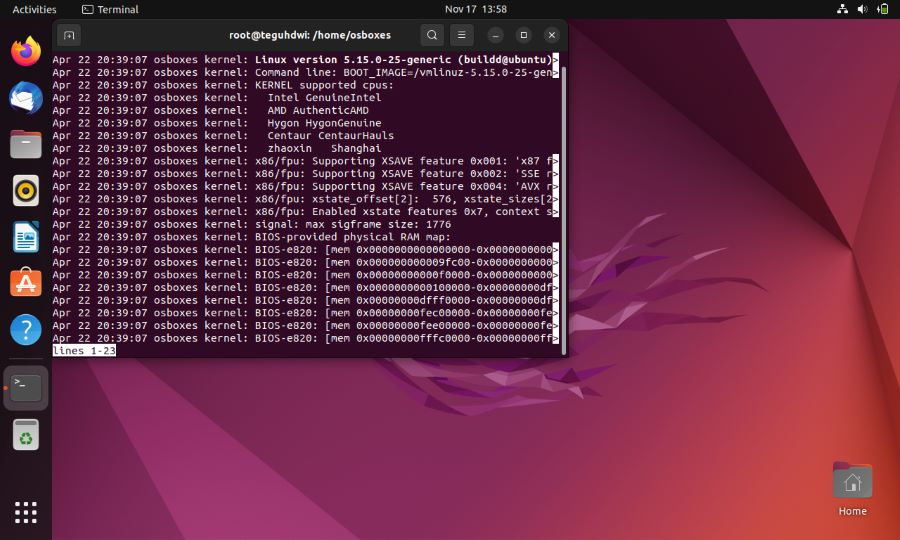Click the XSAVE feature 0x001 line
Viewport: 900px width, 540px height.
305,161
